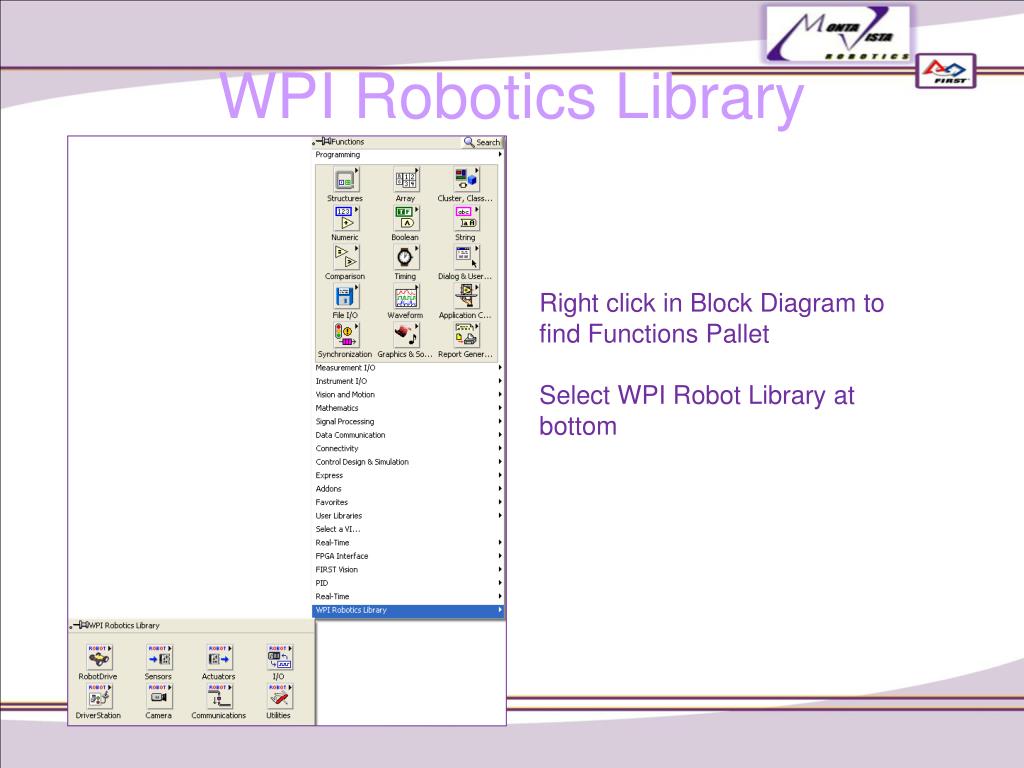This screenshot has width=1024, height=768.
Task: Open the Application Control palette icon
Action: [x=466, y=296]
